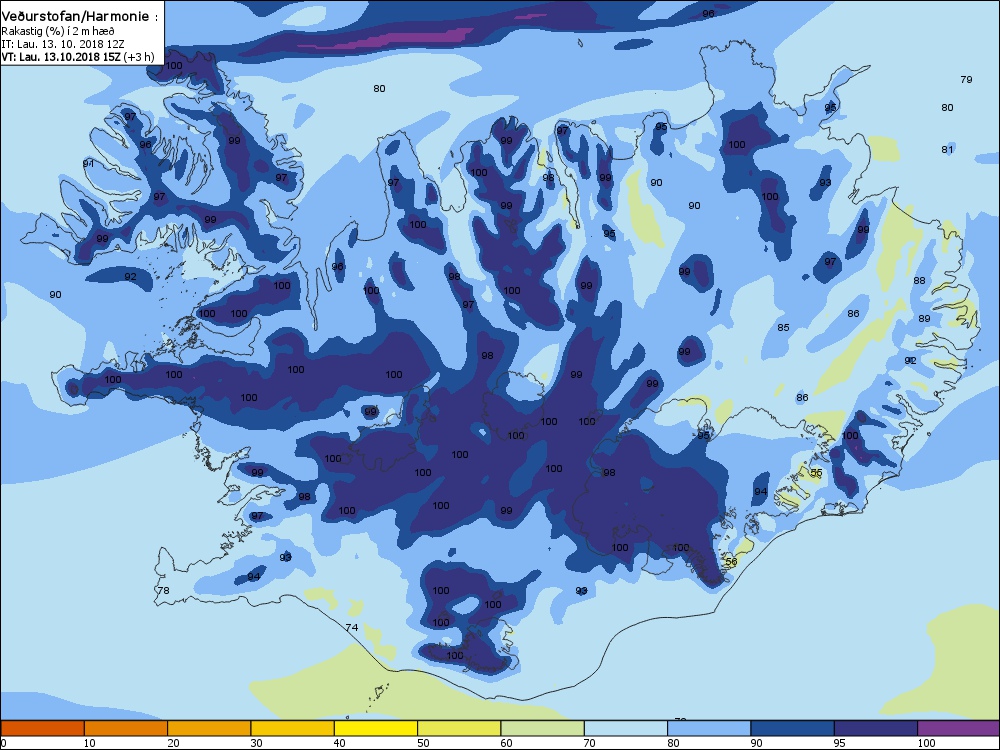
Task: Click the light green 60–70 legend swatch
Action: [x=543, y=728]
